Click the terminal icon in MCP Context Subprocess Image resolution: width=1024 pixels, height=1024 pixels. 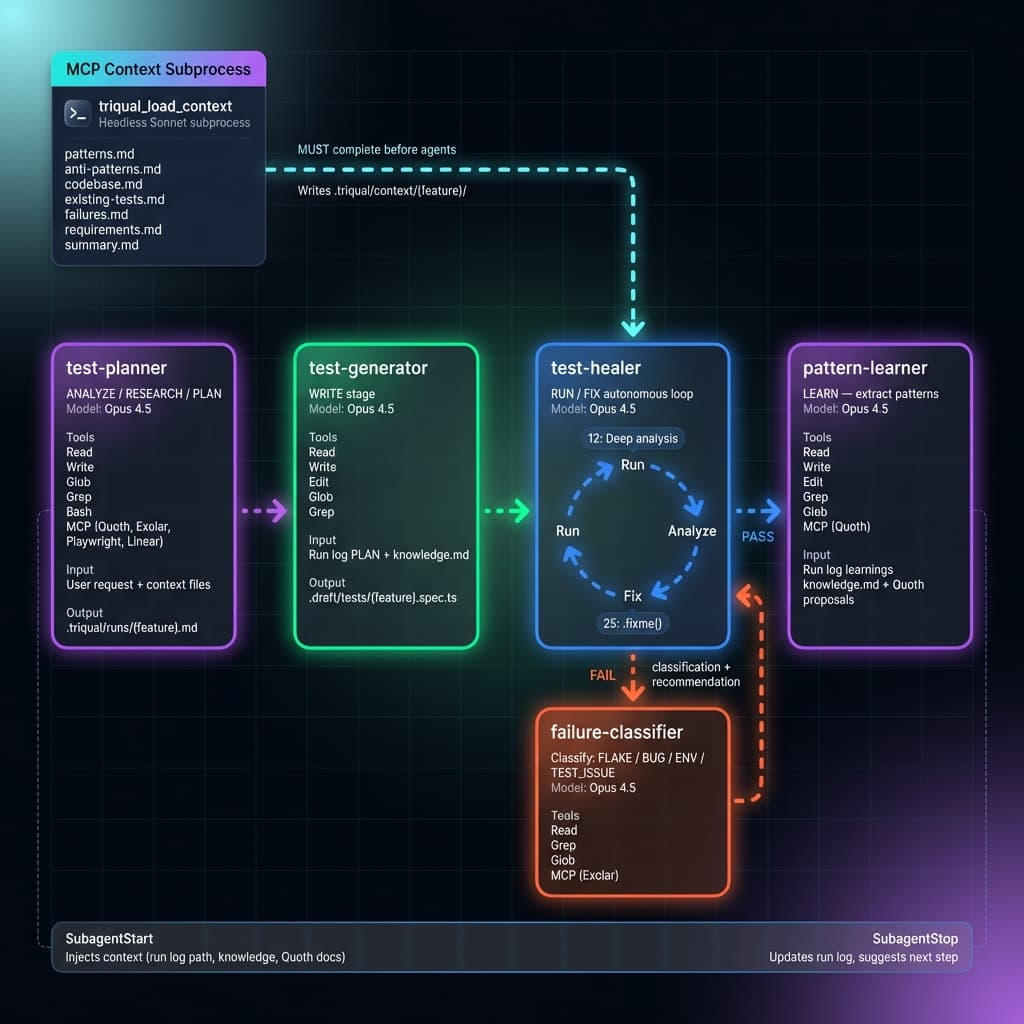tap(77, 113)
